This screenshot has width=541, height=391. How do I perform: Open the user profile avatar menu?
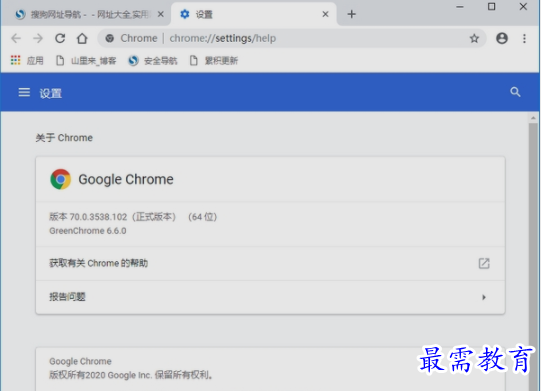pyautogui.click(x=502, y=38)
